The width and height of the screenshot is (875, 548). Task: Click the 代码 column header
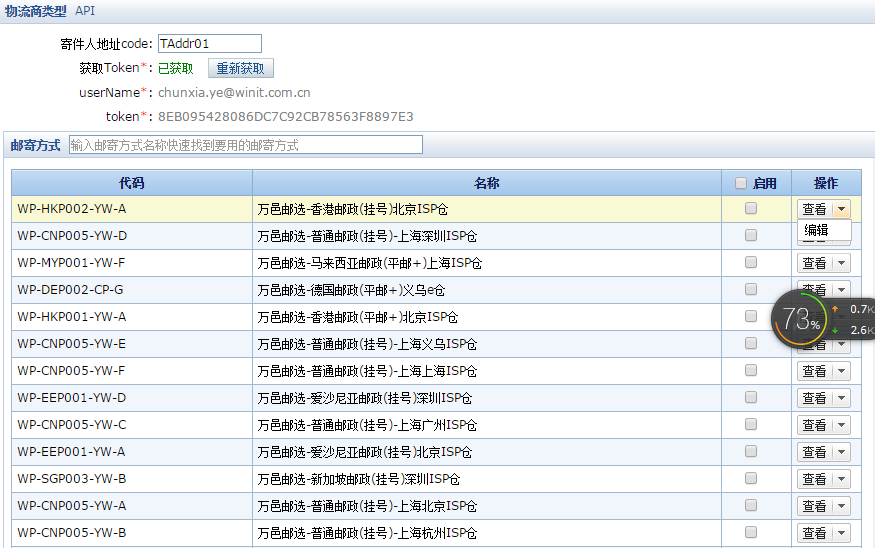tap(132, 183)
